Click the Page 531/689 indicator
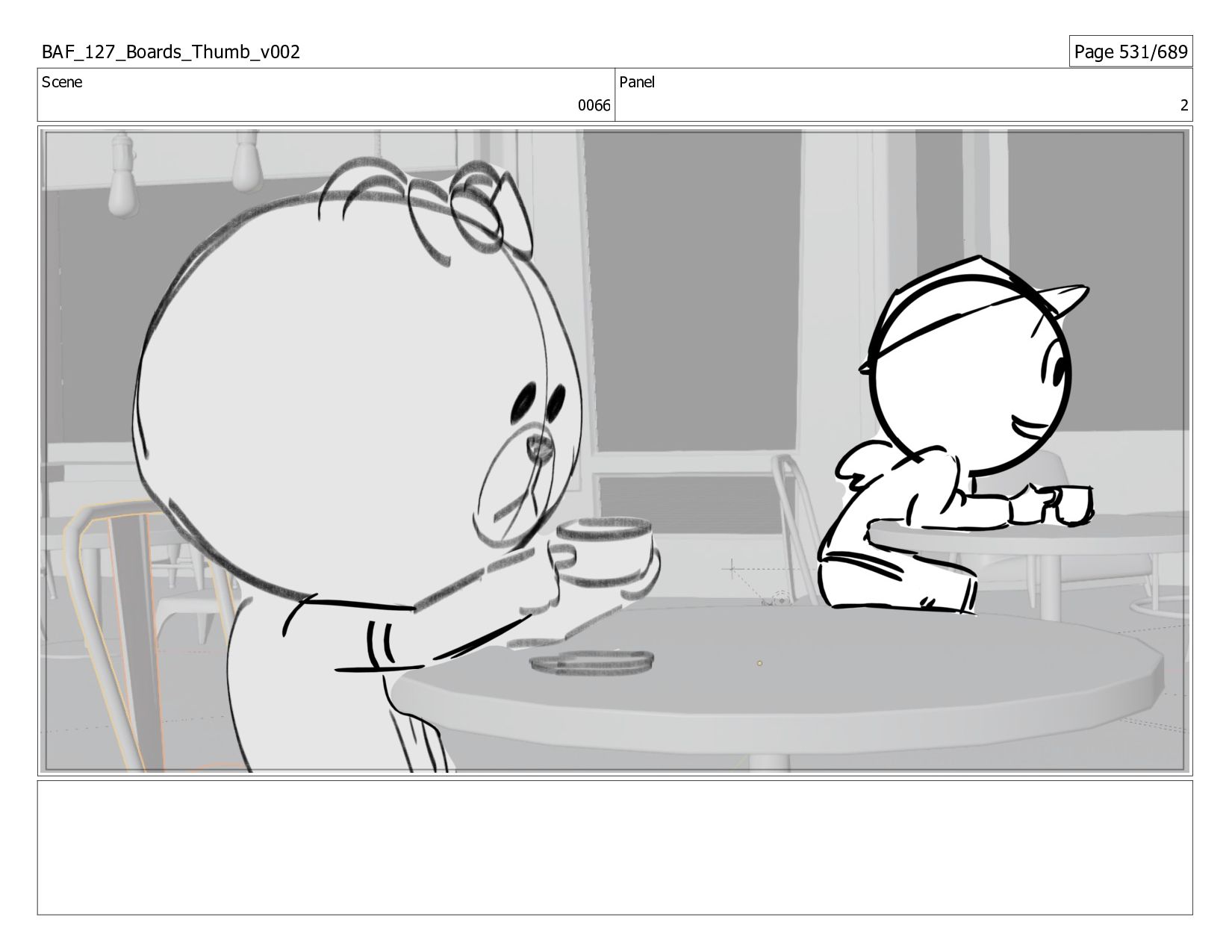 pos(1130,52)
